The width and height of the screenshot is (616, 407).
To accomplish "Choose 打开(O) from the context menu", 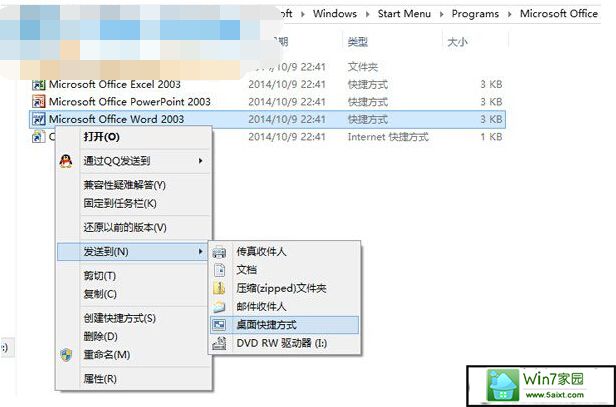I will 134,137.
